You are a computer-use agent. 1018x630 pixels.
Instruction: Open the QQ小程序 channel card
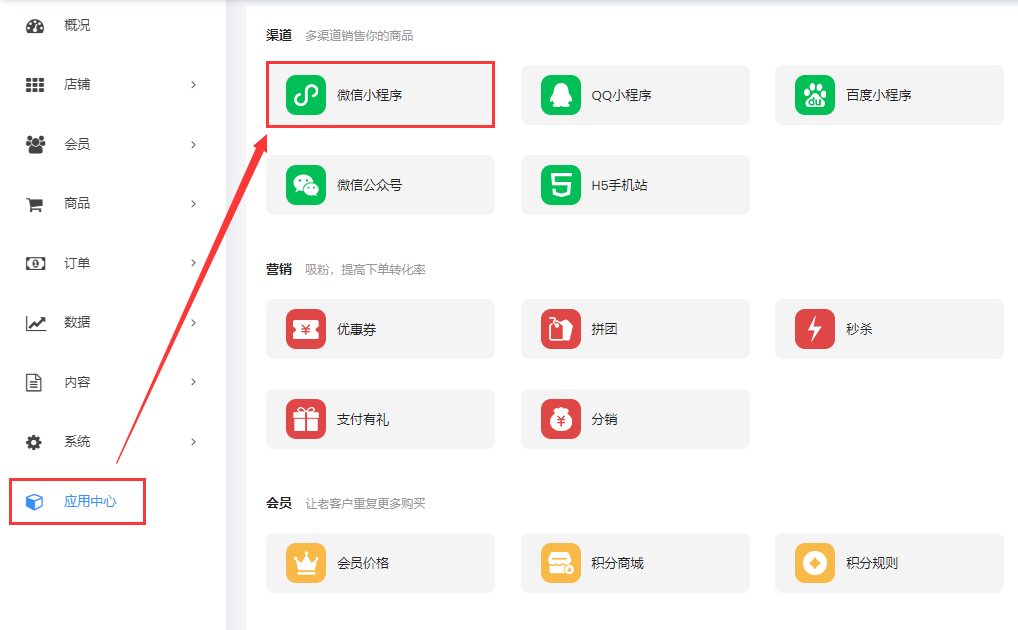635,95
